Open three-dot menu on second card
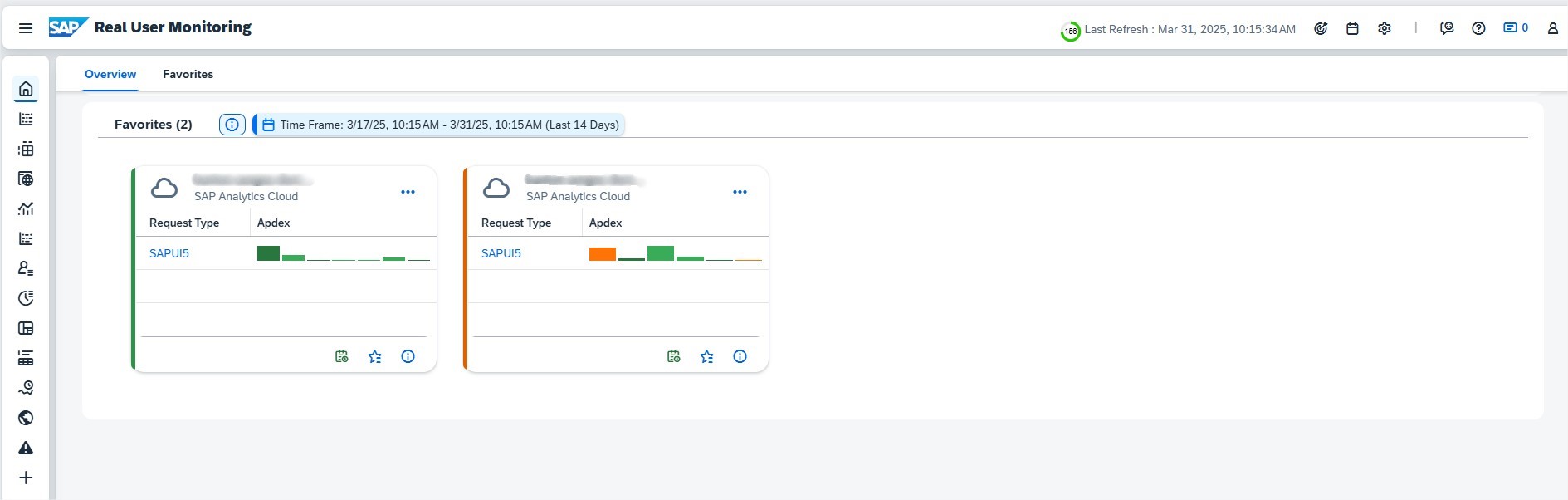This screenshot has height=500, width=1568. [x=740, y=192]
